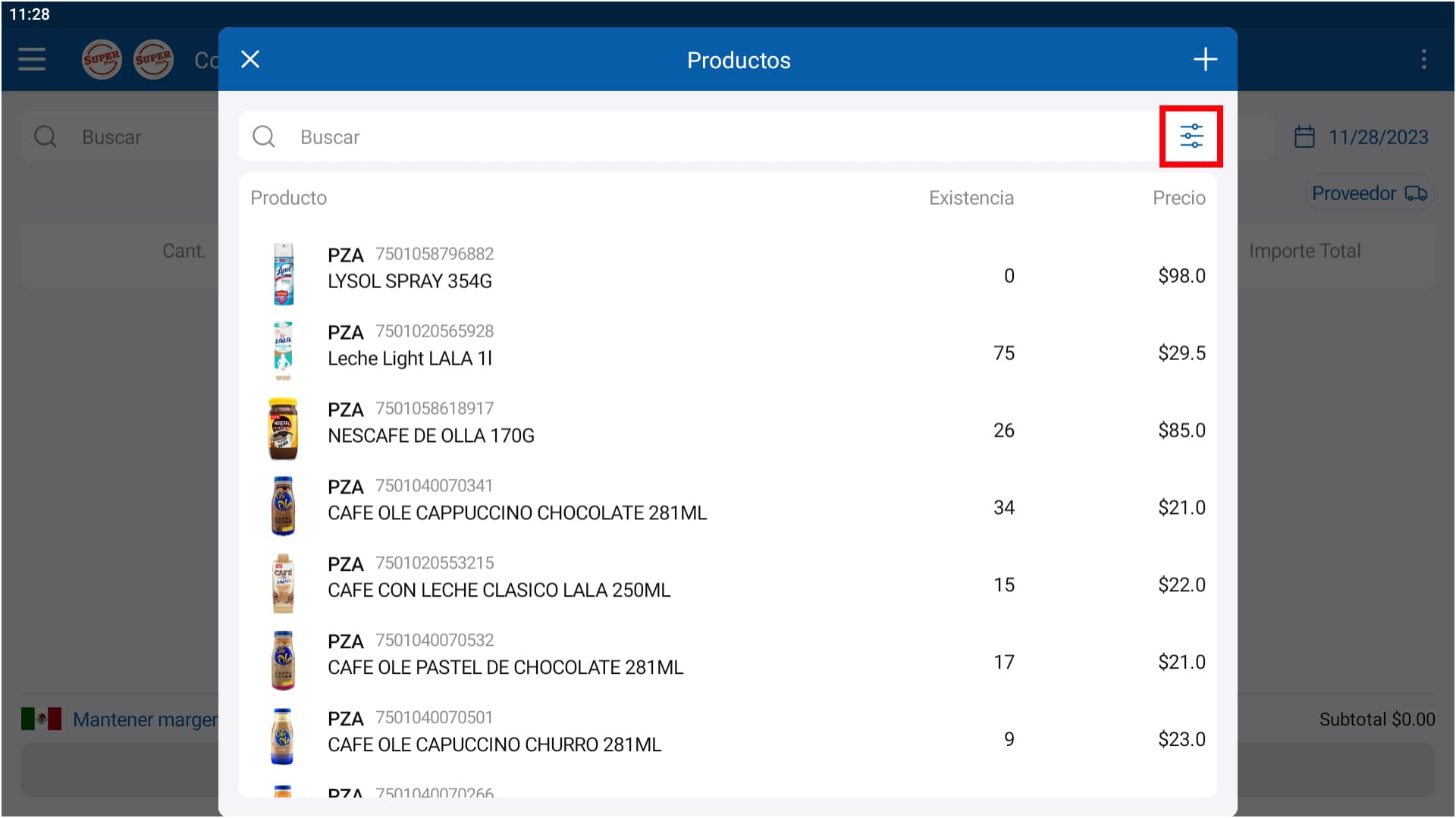Open the product filter options icon
The image size is (1456, 818).
pos(1191,136)
